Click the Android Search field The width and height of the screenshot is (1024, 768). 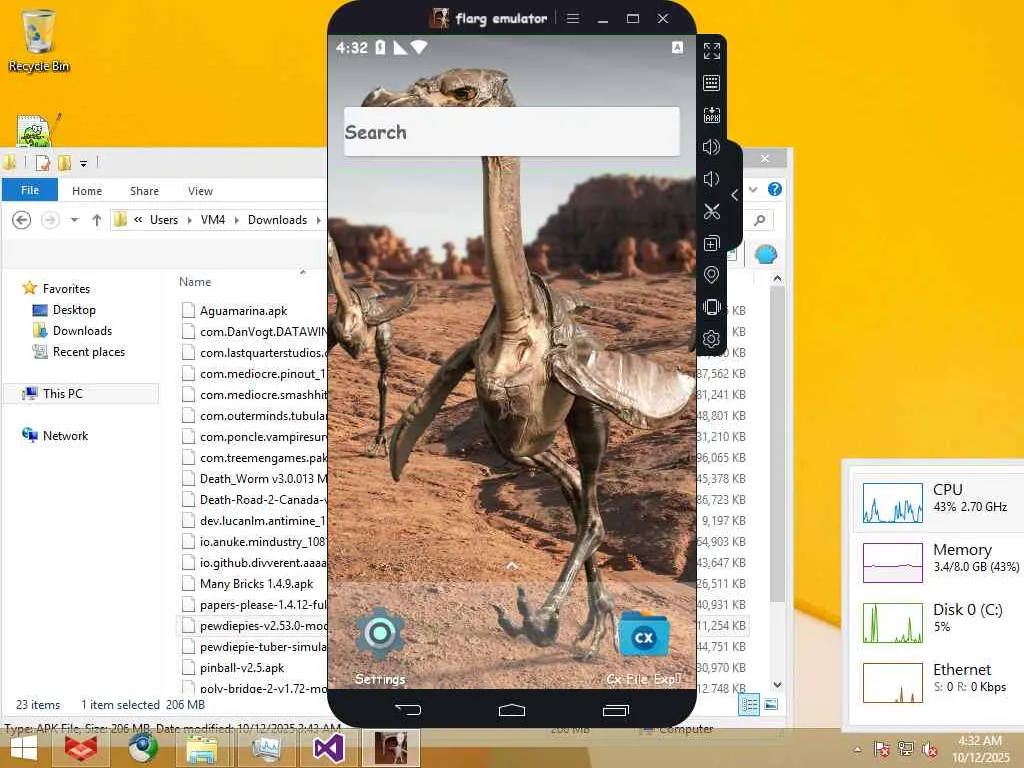coord(512,132)
